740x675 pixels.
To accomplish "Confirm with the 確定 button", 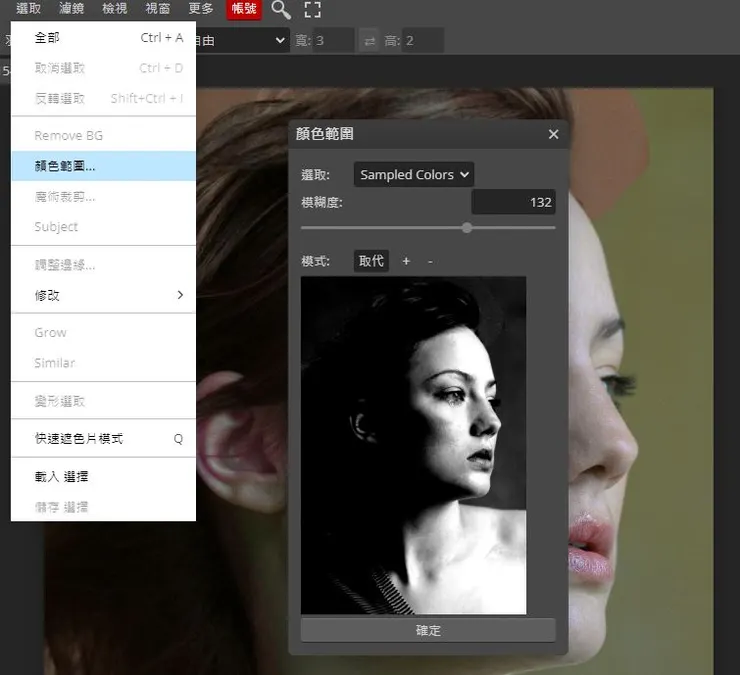I will (428, 630).
